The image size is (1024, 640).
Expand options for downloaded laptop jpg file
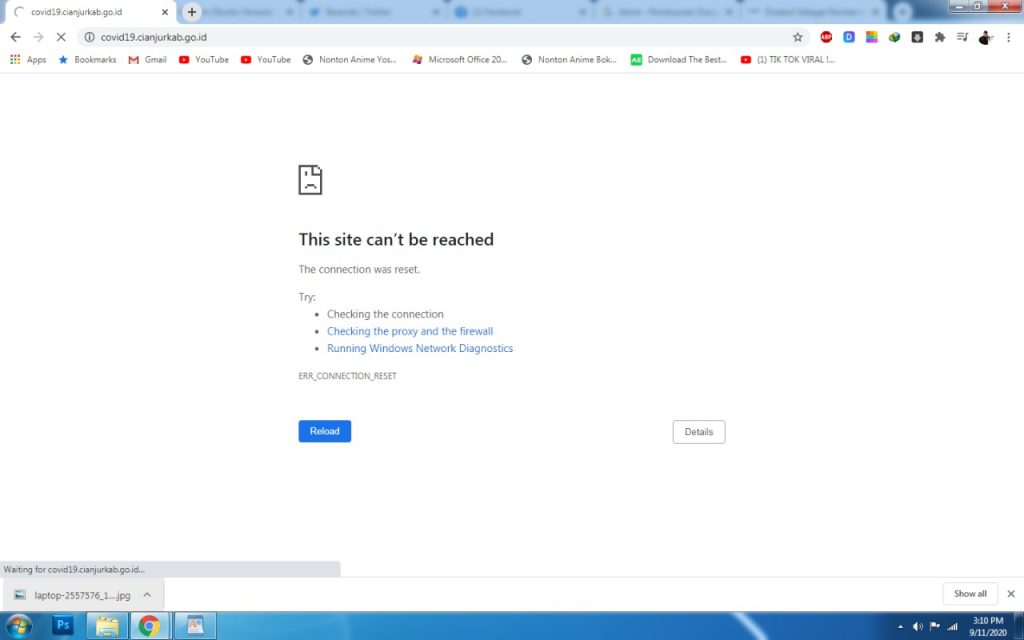(147, 594)
